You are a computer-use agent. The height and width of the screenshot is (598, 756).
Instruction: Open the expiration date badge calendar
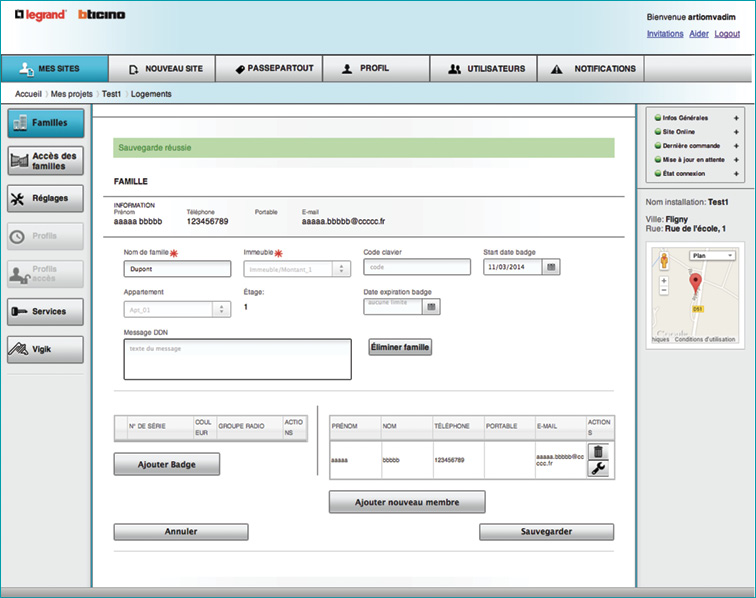(x=432, y=307)
